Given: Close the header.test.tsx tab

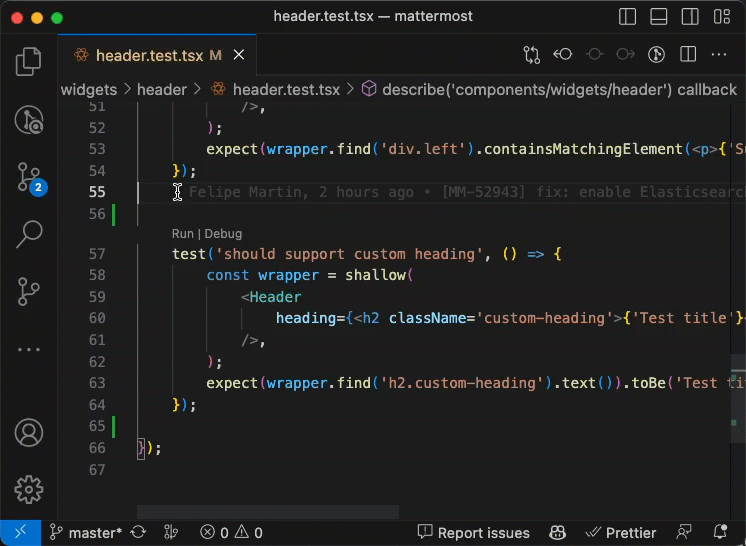Looking at the screenshot, I should click(239, 55).
